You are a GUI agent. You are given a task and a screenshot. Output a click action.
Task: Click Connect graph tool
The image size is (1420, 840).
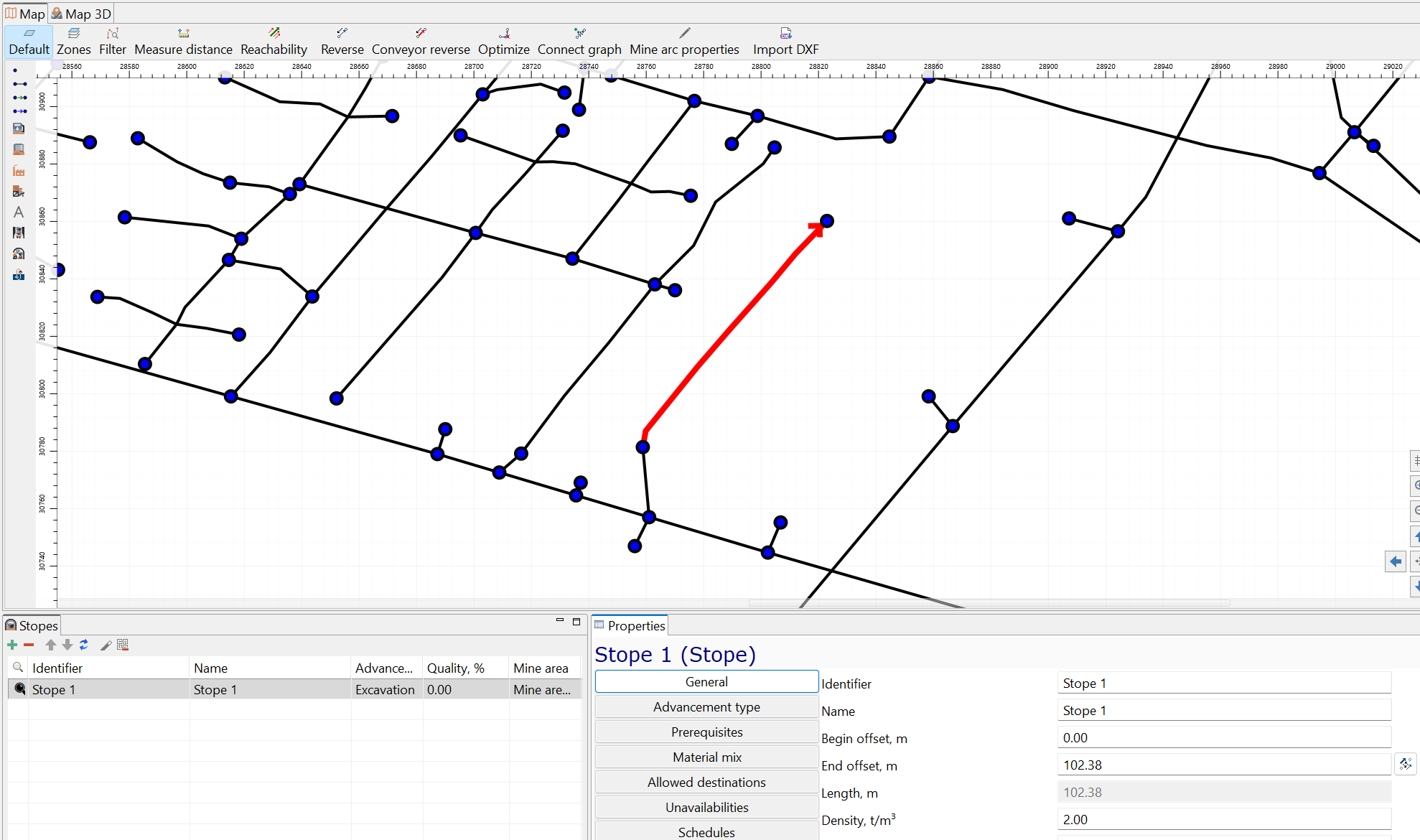[579, 42]
